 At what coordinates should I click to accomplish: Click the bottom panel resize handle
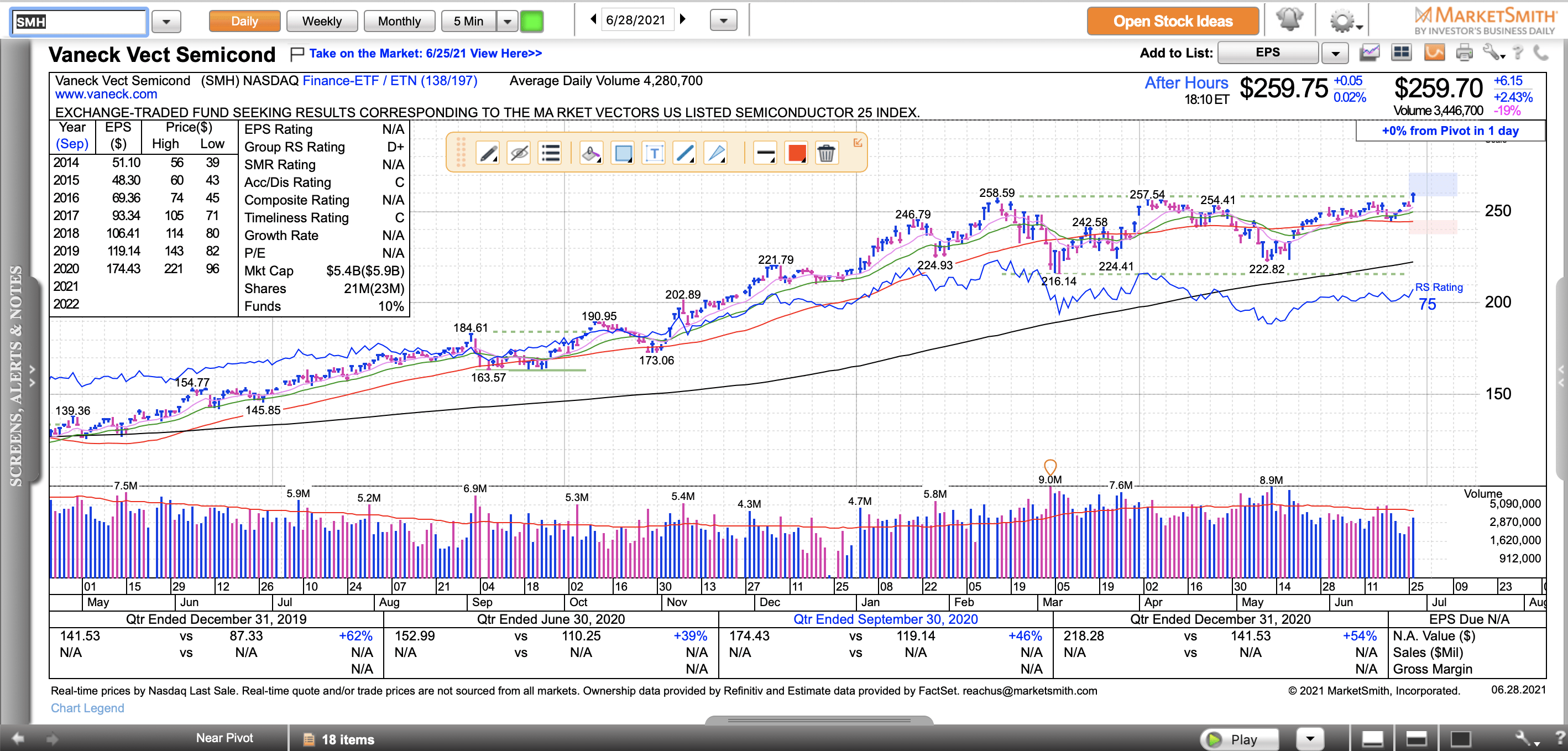(x=819, y=720)
